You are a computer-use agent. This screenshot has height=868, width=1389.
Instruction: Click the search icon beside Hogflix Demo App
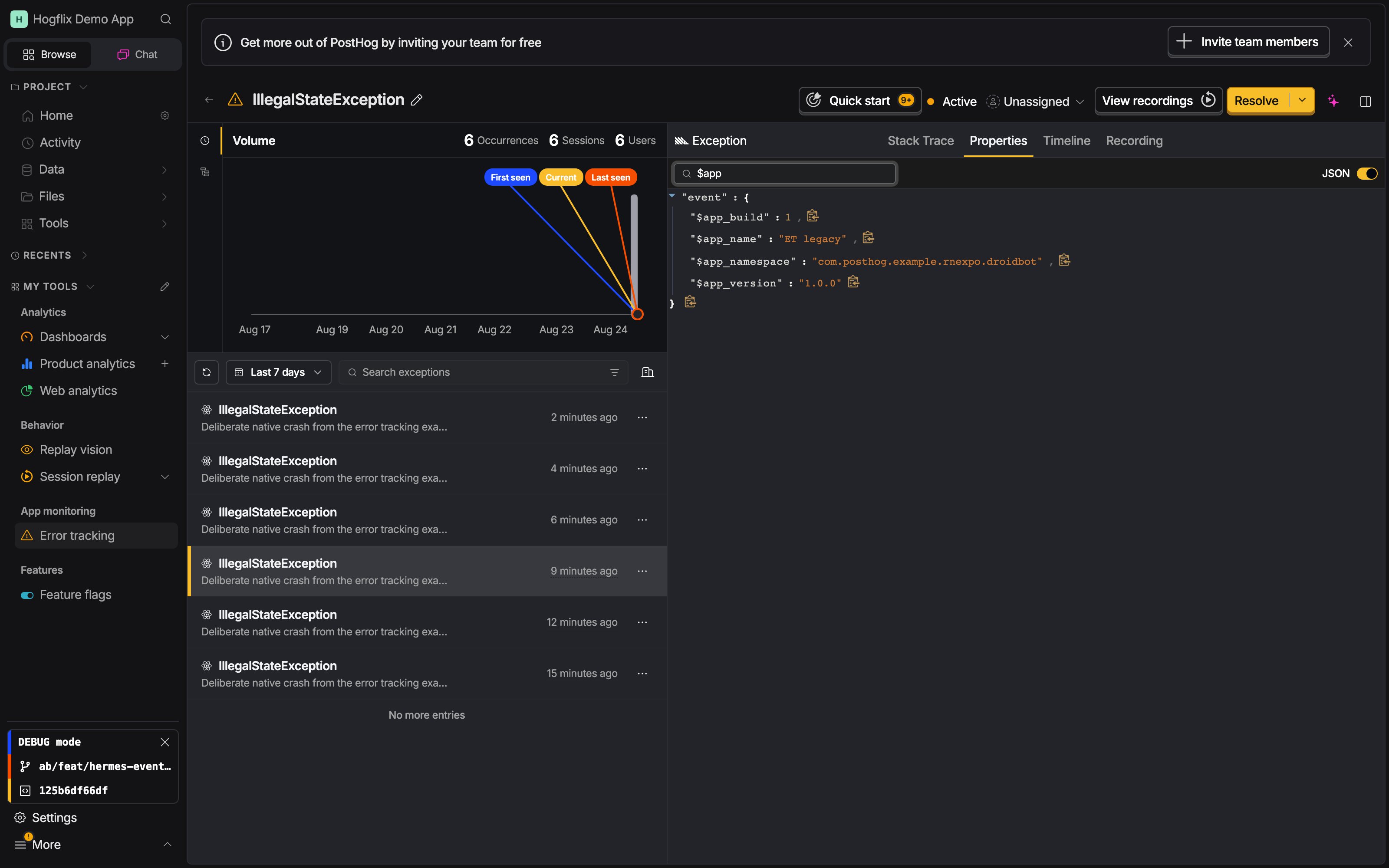[165, 20]
